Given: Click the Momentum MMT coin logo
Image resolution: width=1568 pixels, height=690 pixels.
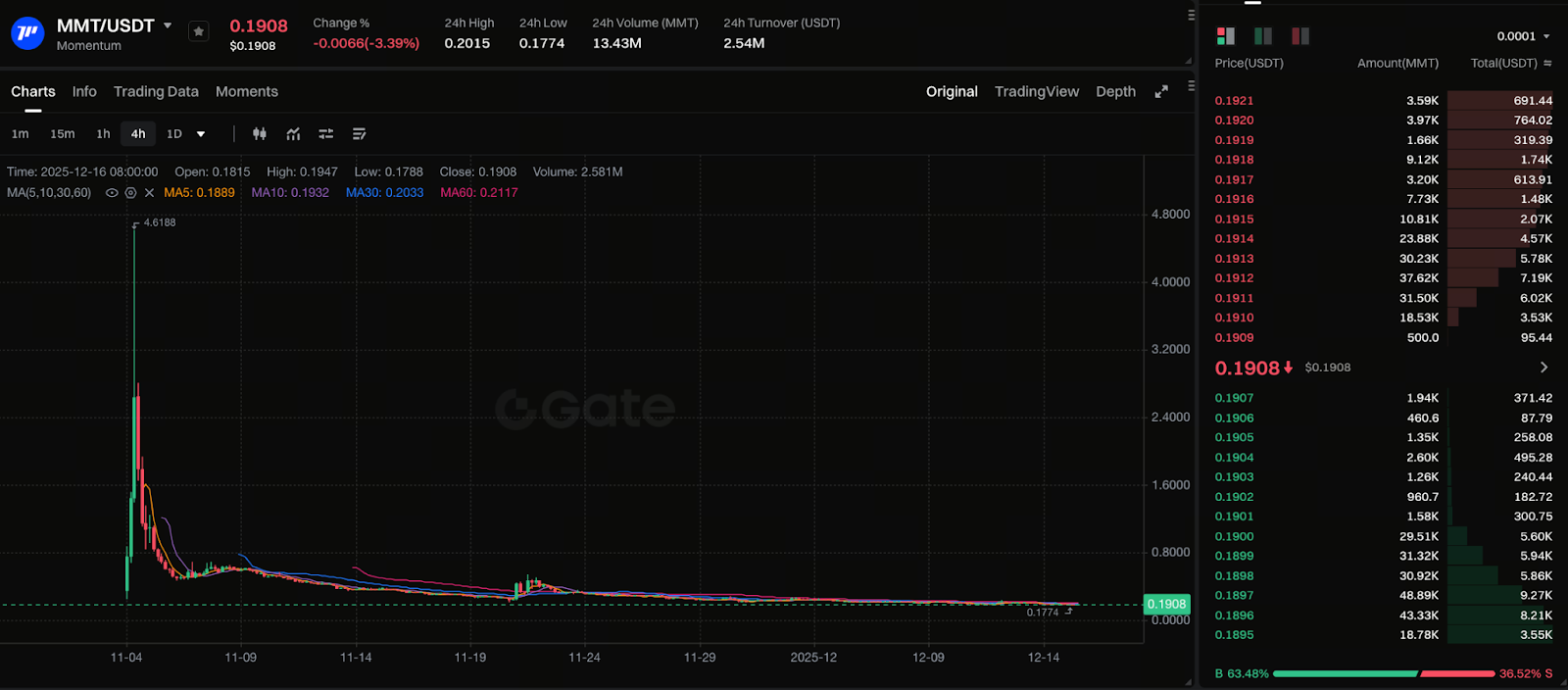Looking at the screenshot, I should pos(27,33).
